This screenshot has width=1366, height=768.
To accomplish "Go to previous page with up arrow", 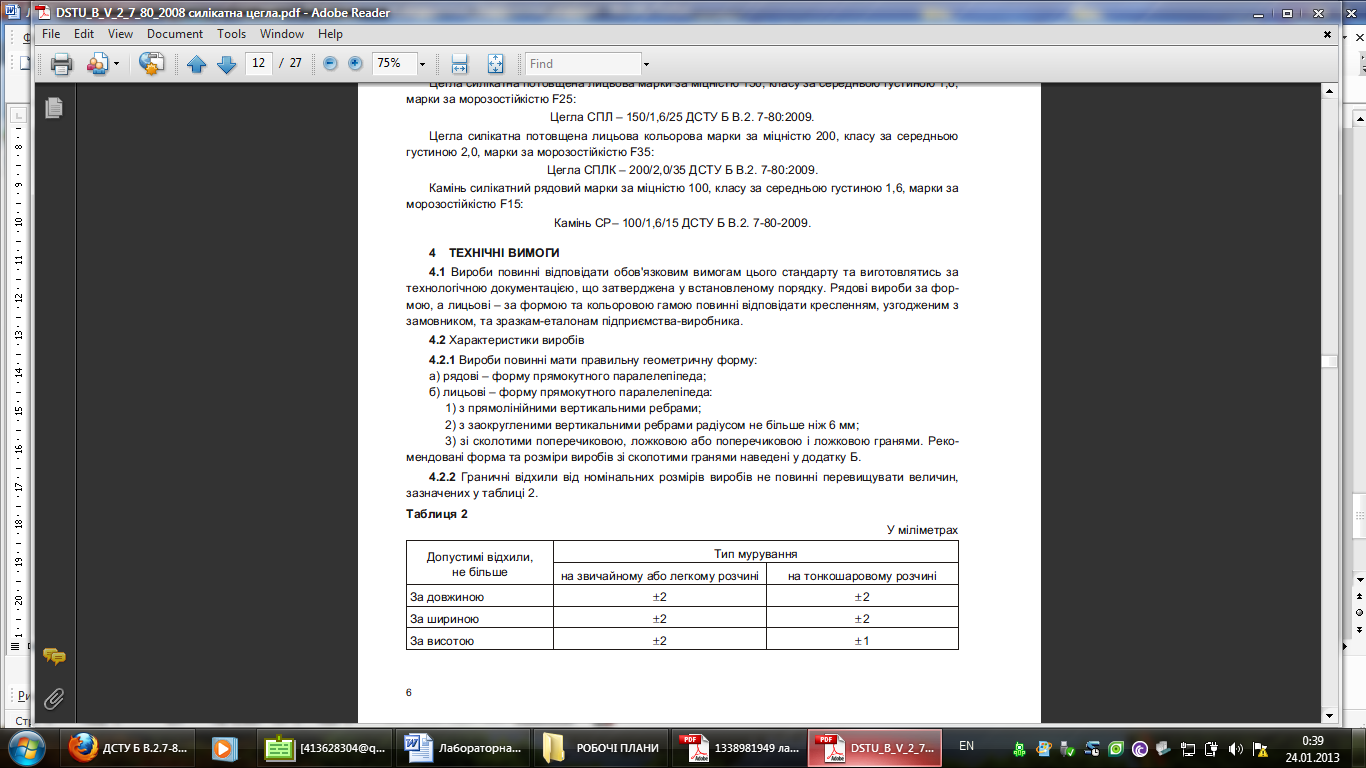I will point(196,64).
